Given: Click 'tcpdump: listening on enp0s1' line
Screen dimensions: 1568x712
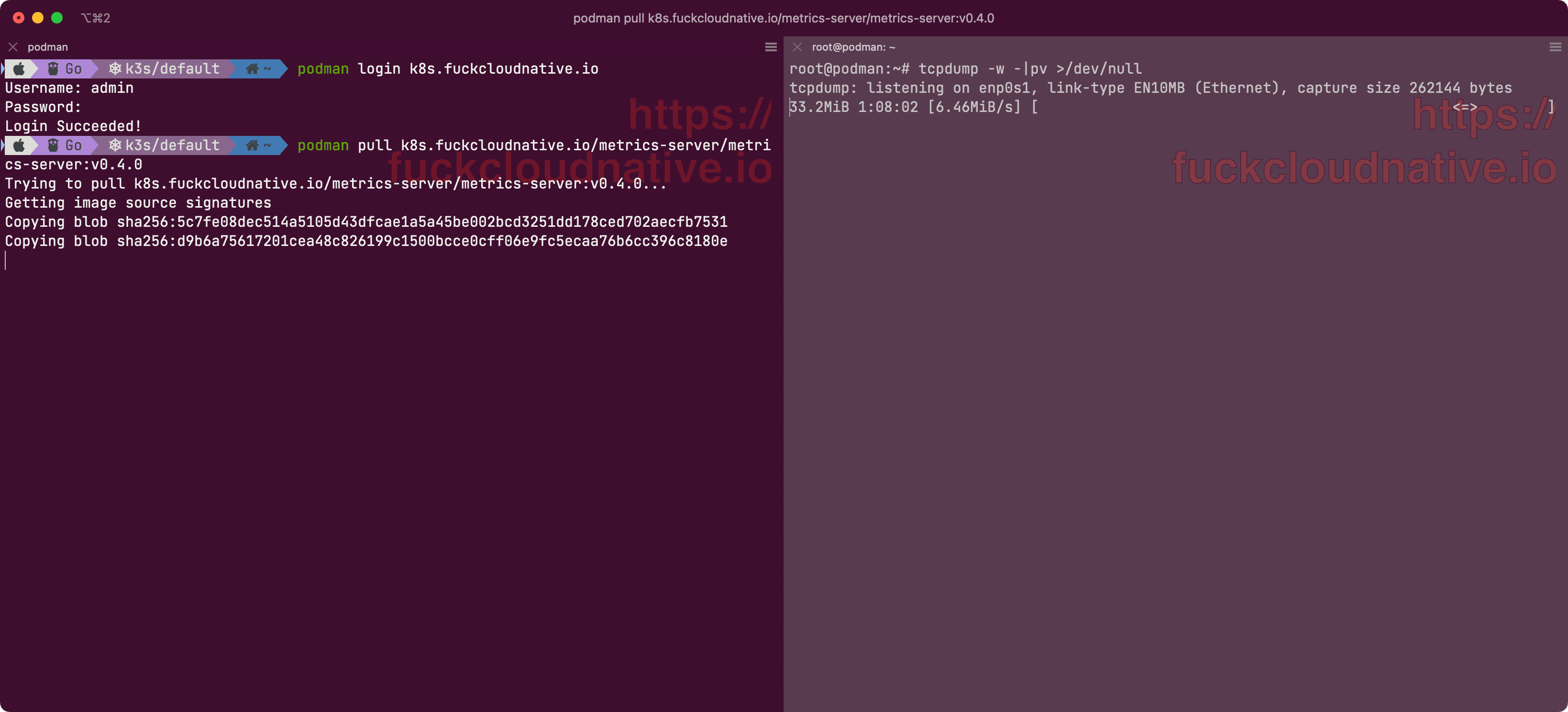Looking at the screenshot, I should coord(1150,89).
